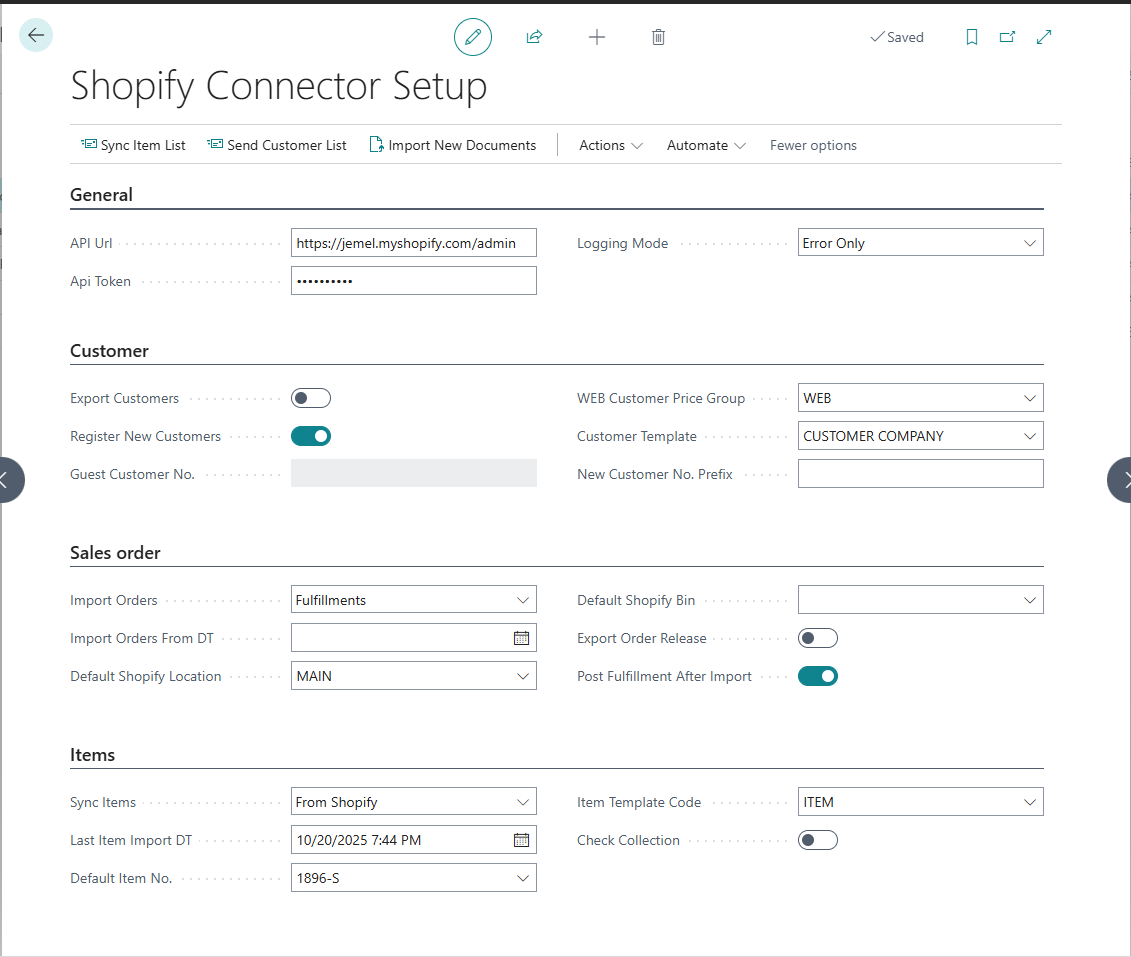The height and width of the screenshot is (957, 1131).
Task: Click Sync Item List button
Action: click(133, 145)
